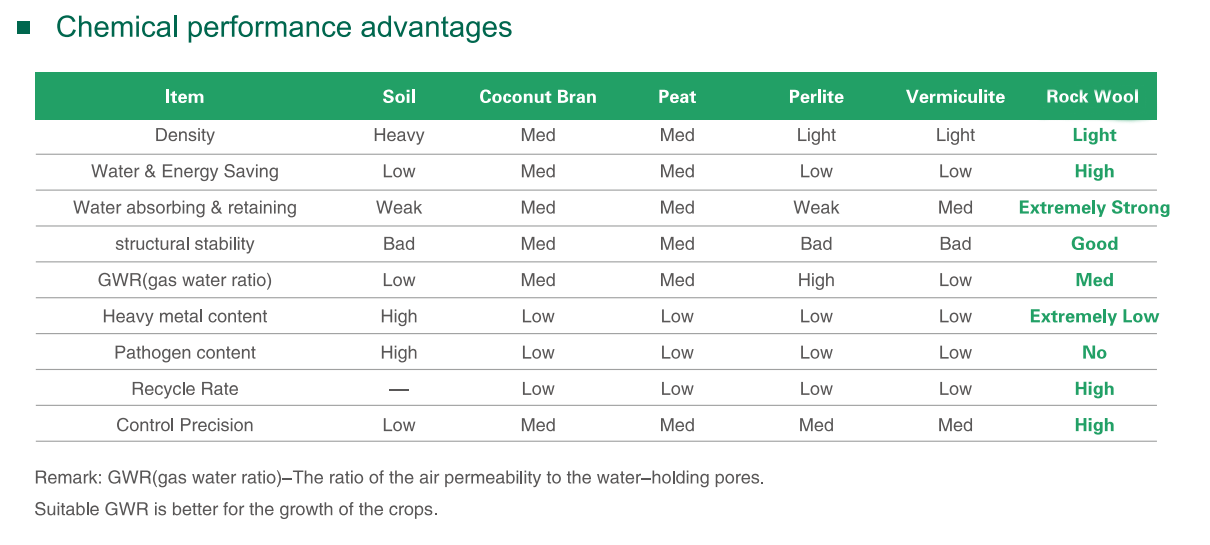Click the GWR(gas water ratio) row label
The height and width of the screenshot is (545, 1210).
point(185,280)
